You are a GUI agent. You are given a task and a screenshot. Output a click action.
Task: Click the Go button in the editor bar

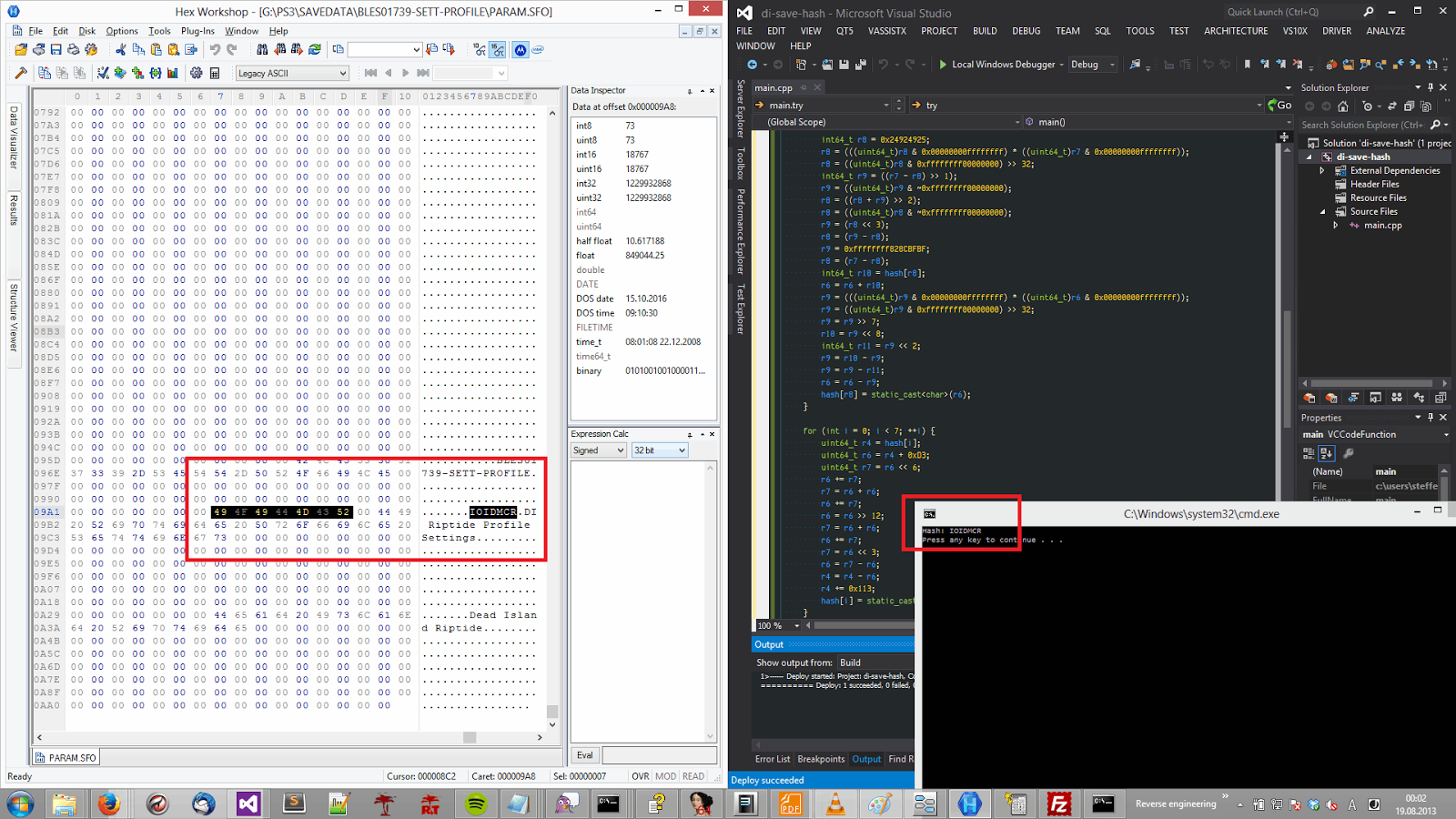click(x=1279, y=106)
